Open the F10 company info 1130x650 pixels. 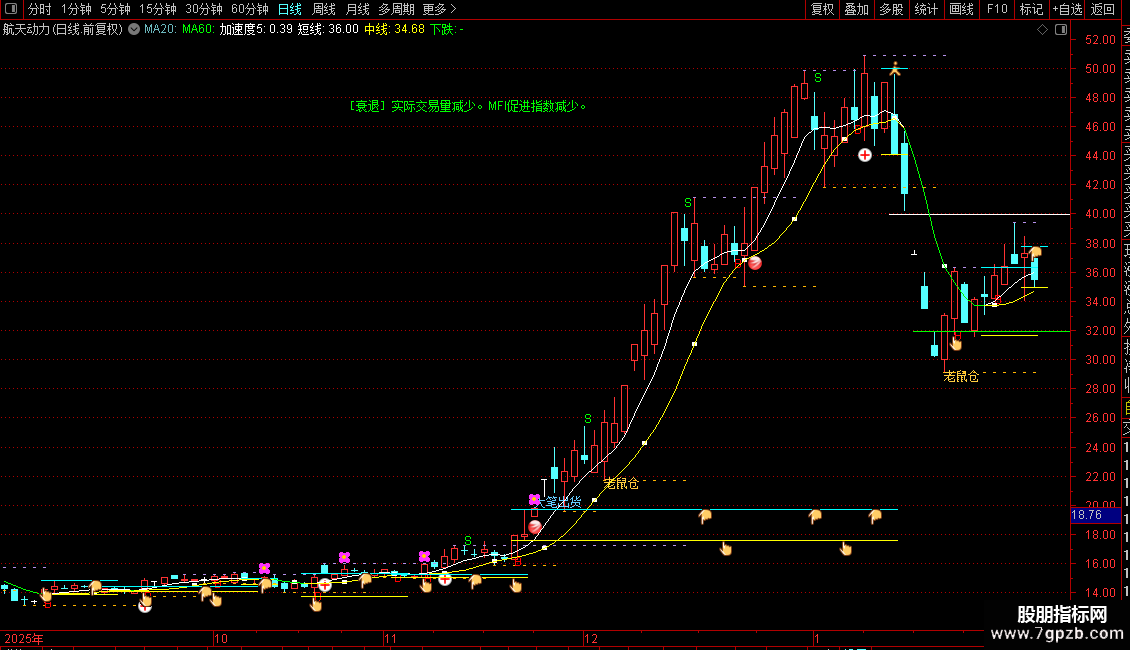tap(997, 9)
